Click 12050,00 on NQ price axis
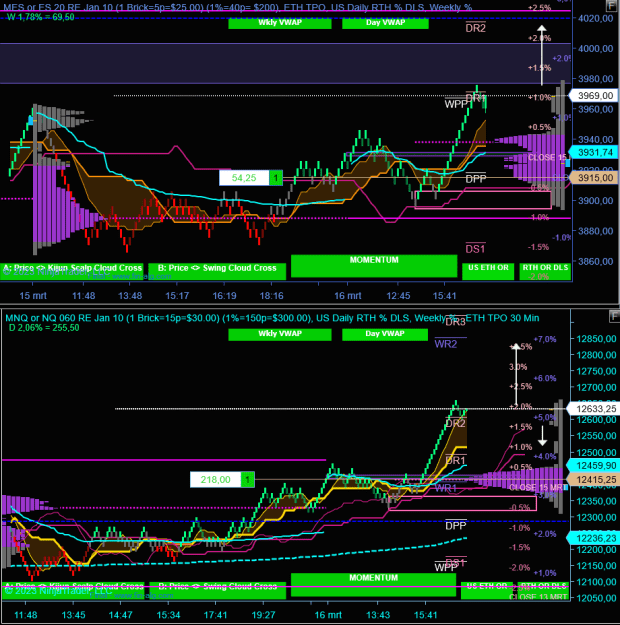Viewport: 620px width, 625px height. (596, 598)
